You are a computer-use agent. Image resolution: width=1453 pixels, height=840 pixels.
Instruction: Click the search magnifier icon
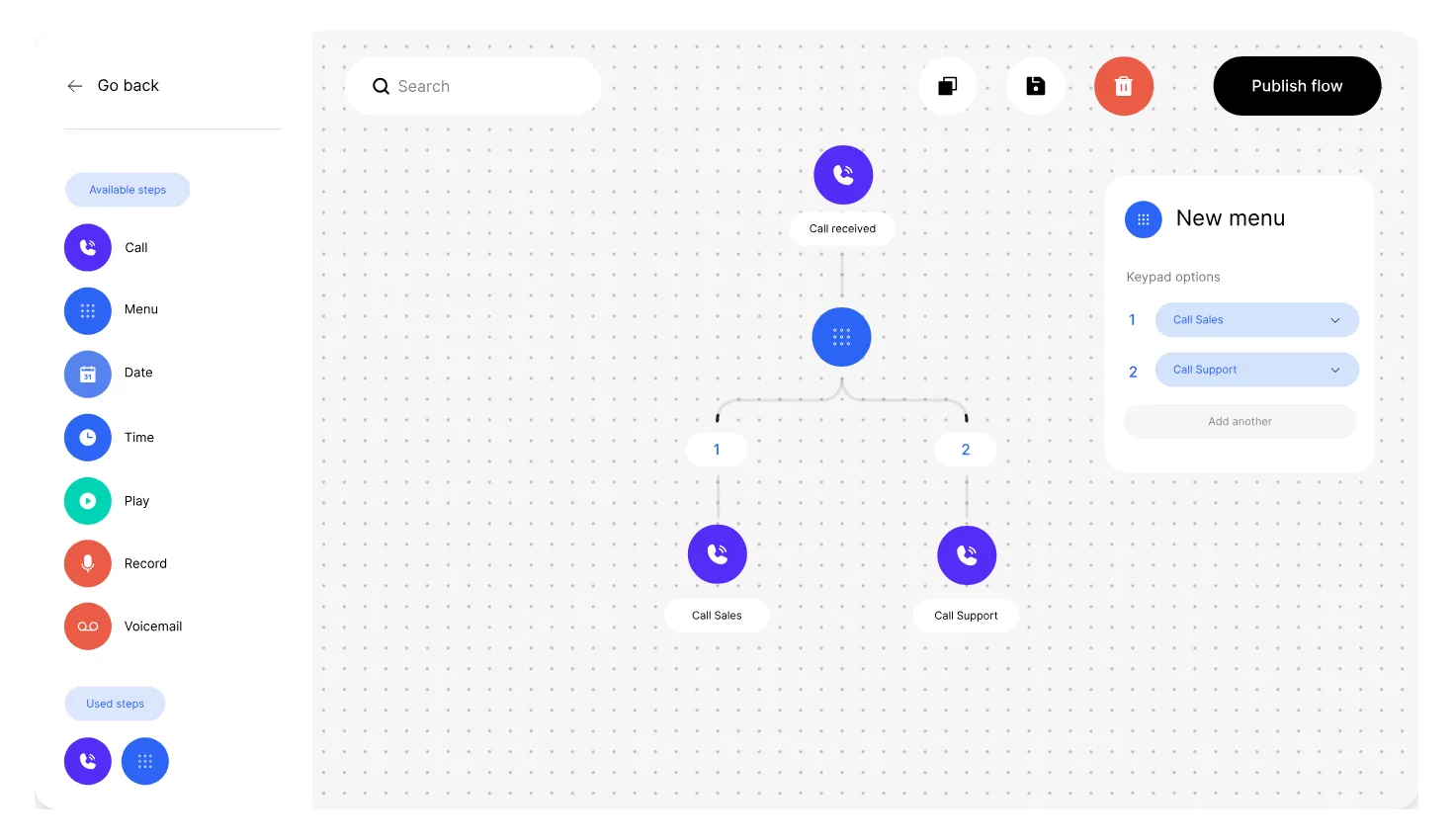tap(381, 86)
